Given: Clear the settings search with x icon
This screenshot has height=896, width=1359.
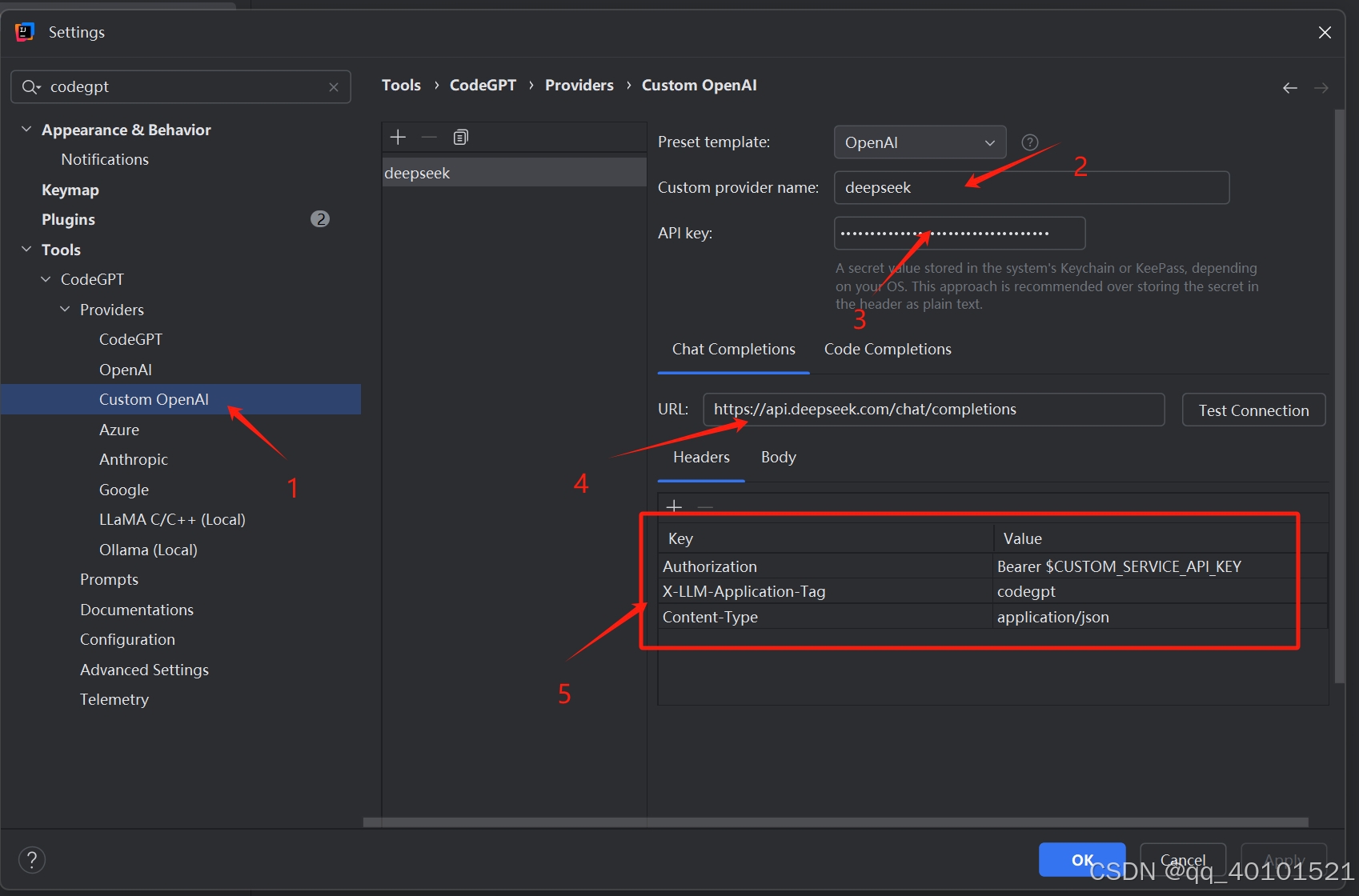Looking at the screenshot, I should pyautogui.click(x=334, y=87).
